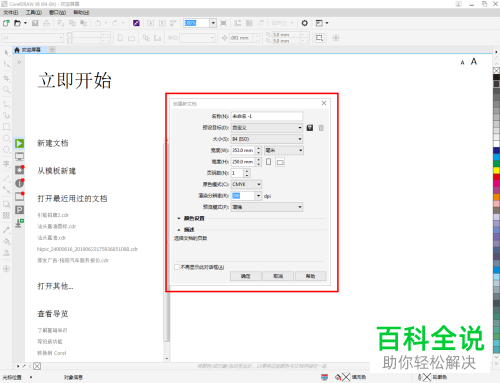500x383 pixels.
Task: Click the plus tab to add document
Action: (x=52, y=50)
